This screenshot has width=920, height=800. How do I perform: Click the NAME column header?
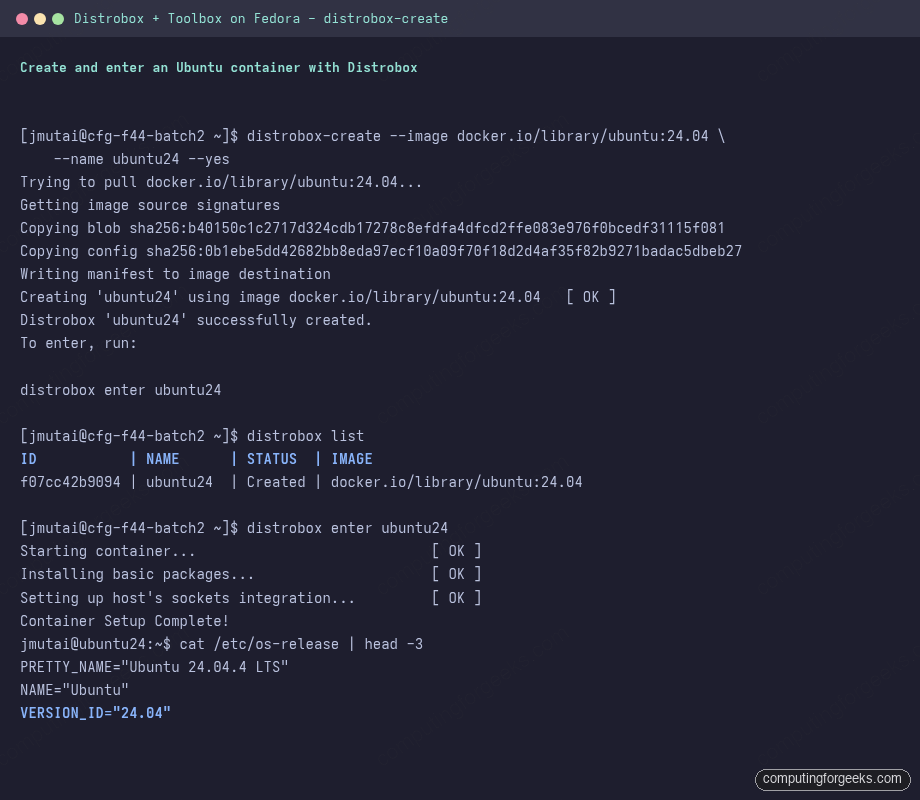click(x=163, y=459)
